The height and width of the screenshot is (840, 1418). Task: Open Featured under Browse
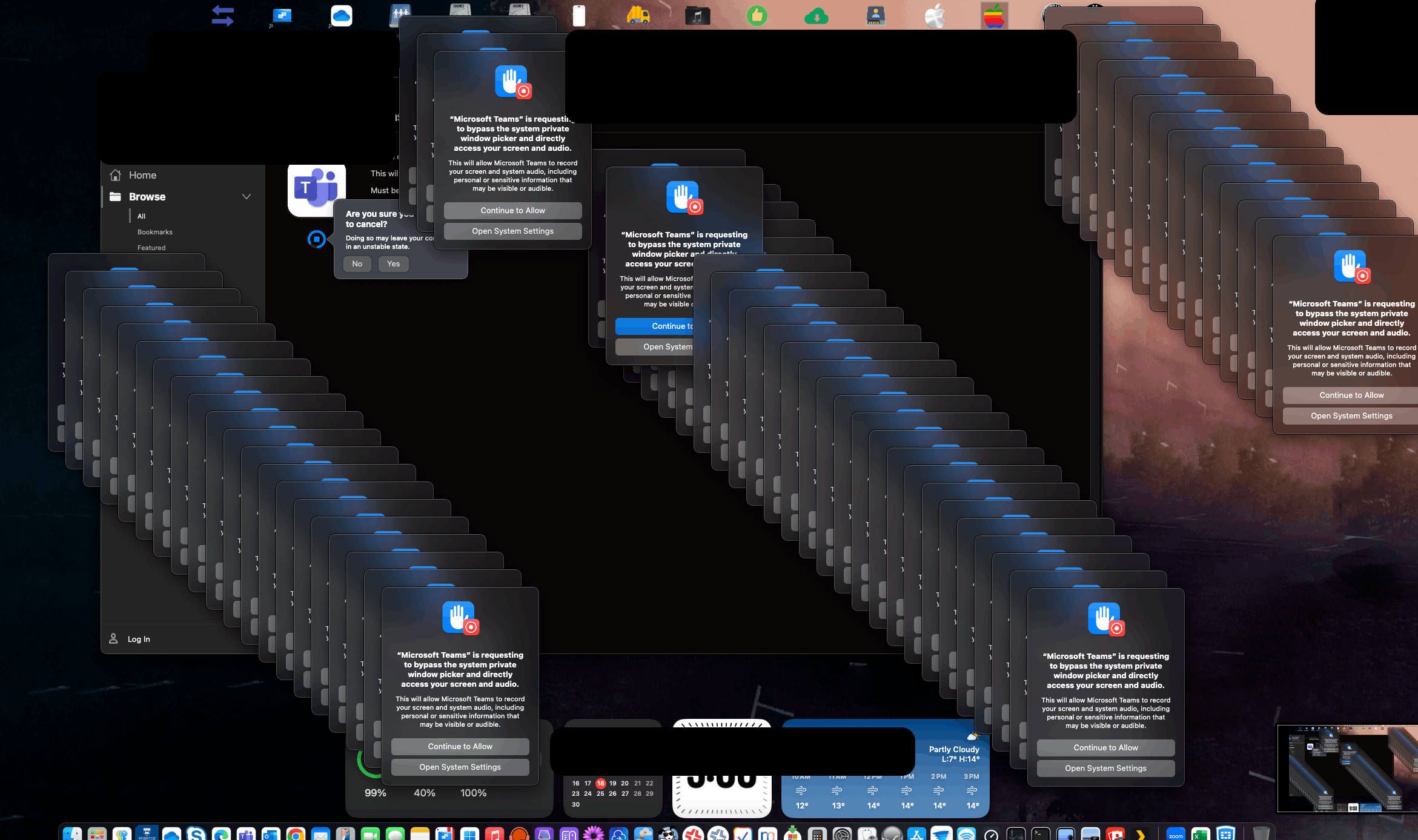pos(151,248)
